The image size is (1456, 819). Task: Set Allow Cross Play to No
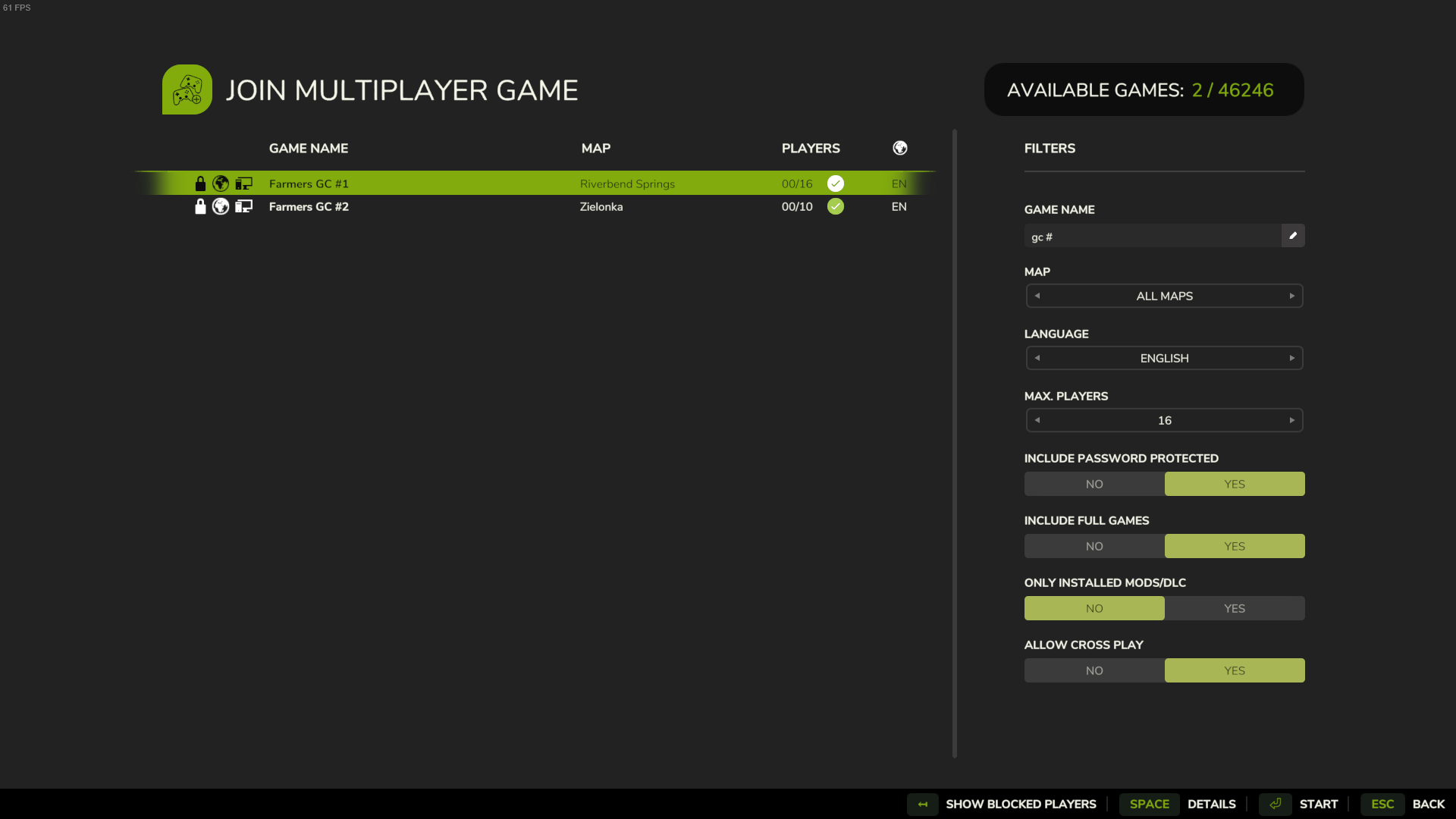1094,670
